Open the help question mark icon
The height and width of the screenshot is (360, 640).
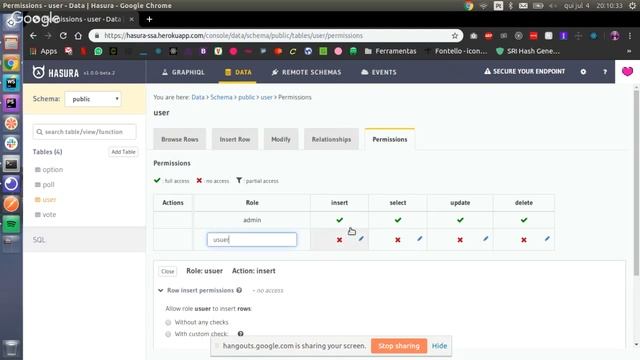[x=605, y=72]
